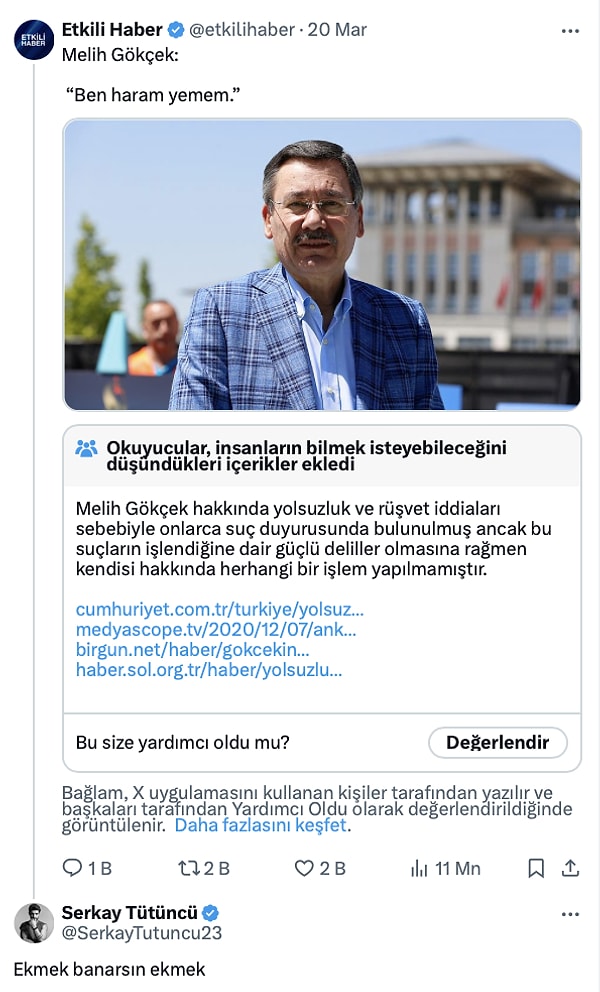Viewport: 600px width, 992px height.
Task: Click Daha fazlasını keşfet link
Action: [x=261, y=826]
